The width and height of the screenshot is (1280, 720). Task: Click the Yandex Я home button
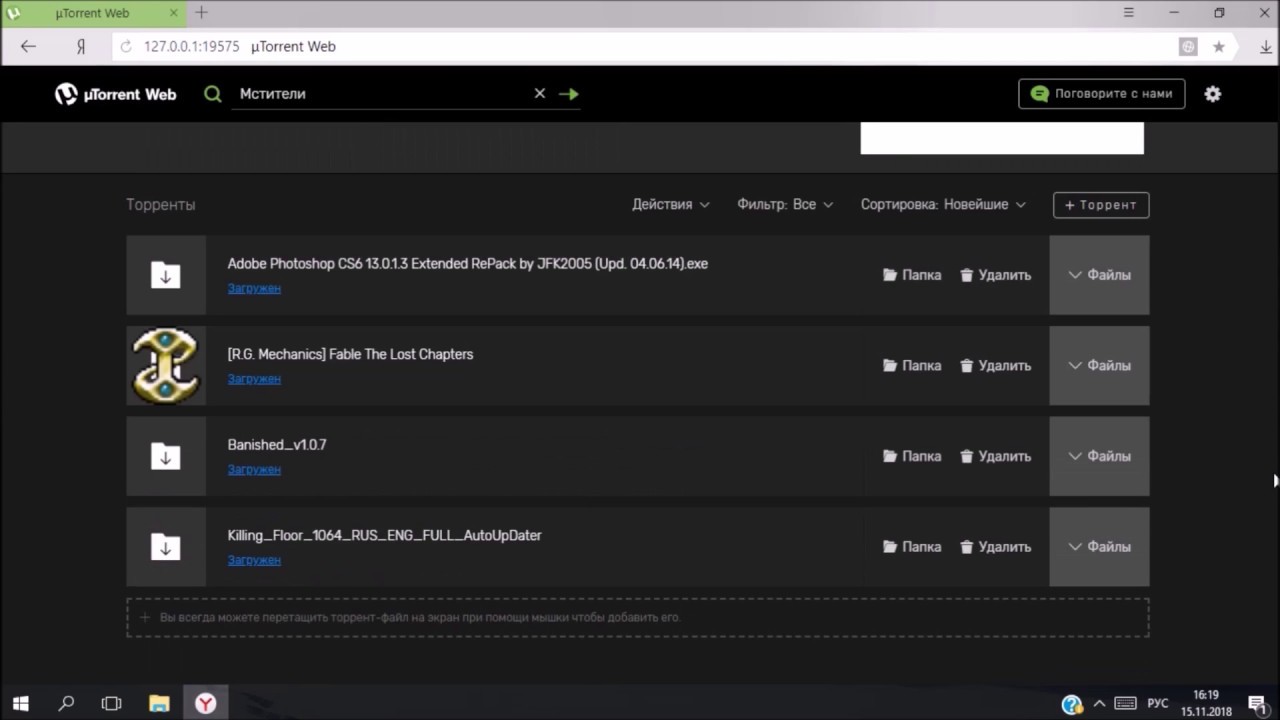pyautogui.click(x=81, y=47)
